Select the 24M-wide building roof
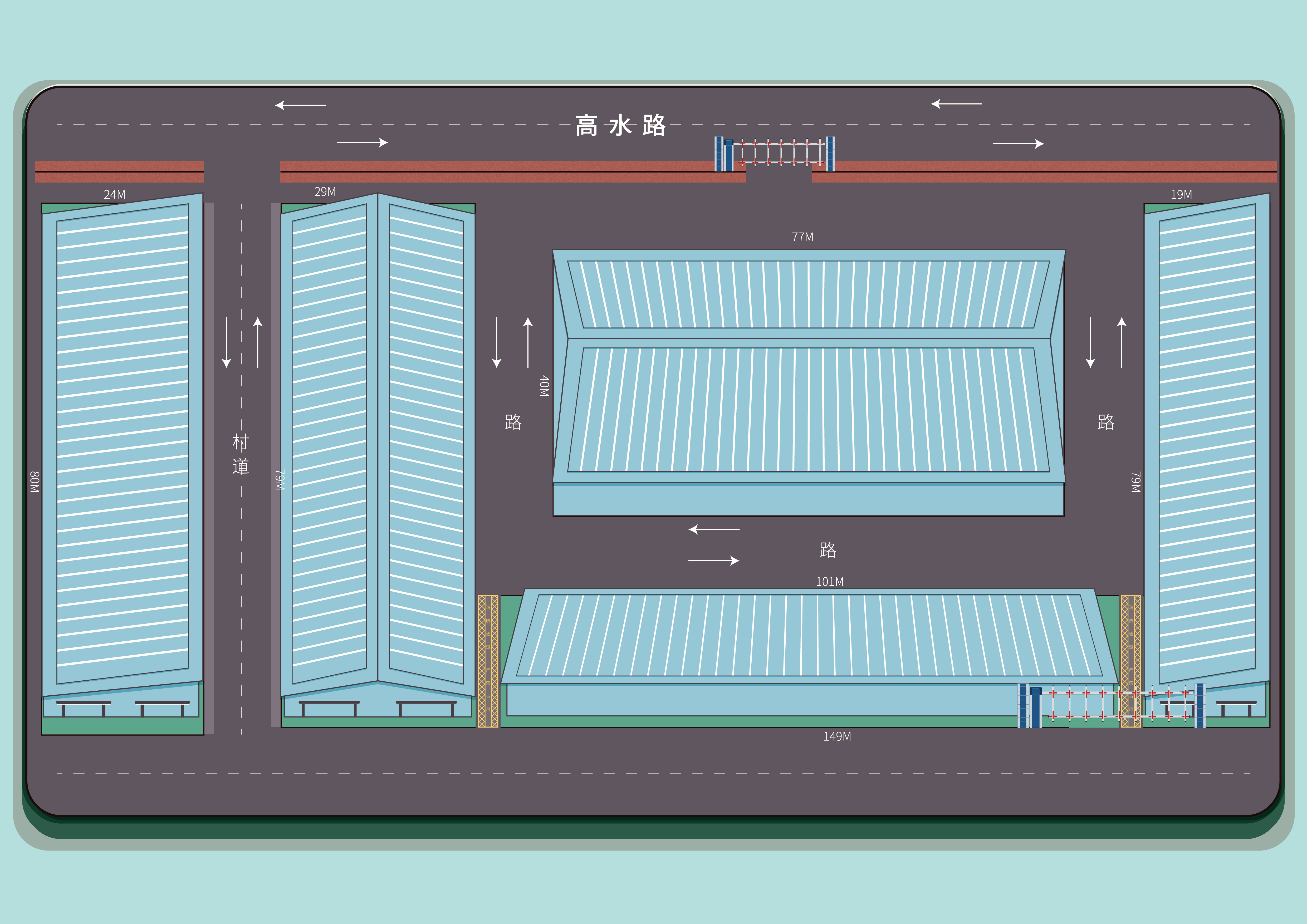Image resolution: width=1307 pixels, height=924 pixels. coord(123,444)
